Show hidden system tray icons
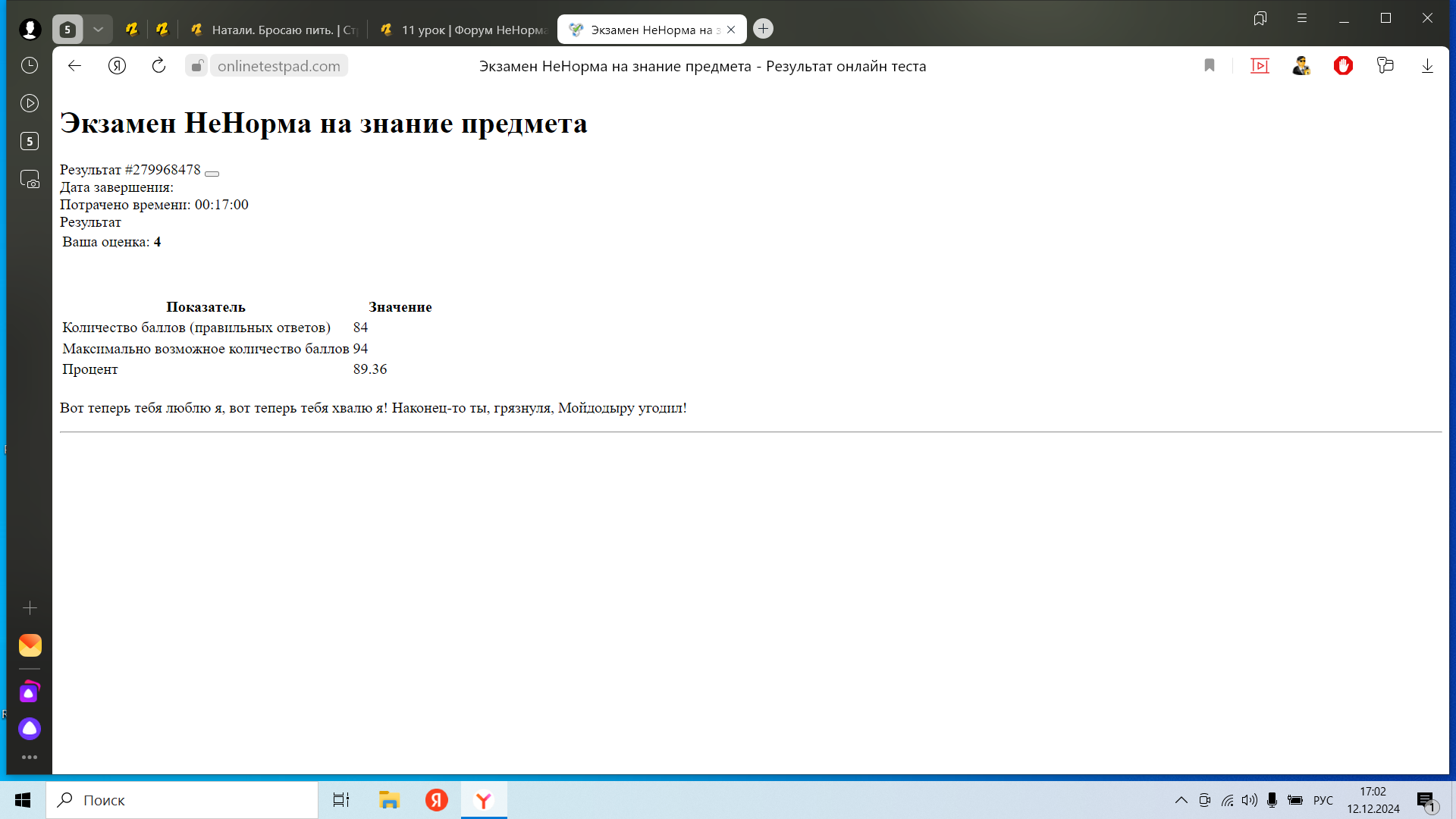 1181,800
